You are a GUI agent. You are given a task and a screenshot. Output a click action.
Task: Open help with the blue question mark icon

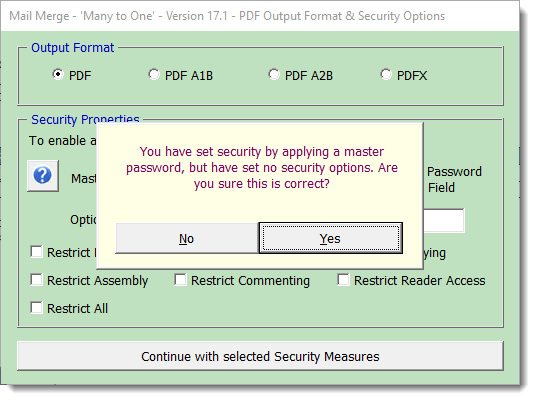pos(43,176)
